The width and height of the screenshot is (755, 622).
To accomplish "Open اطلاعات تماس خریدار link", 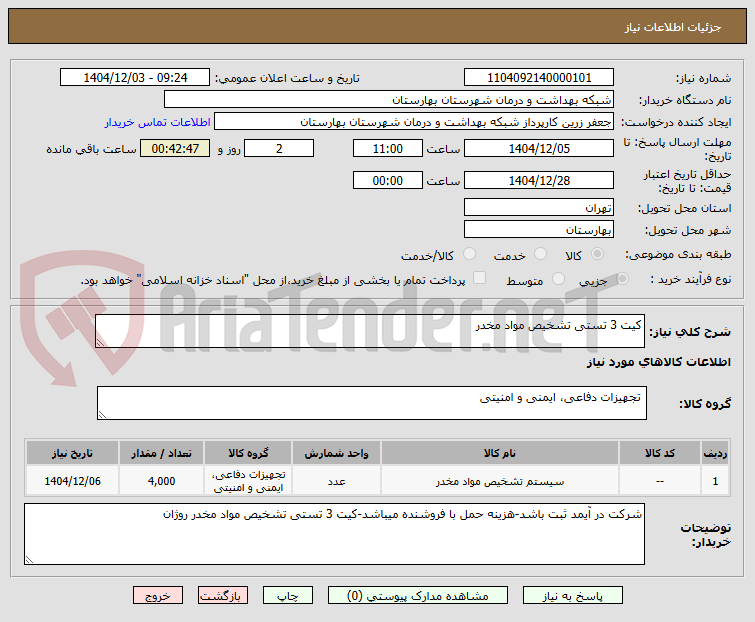I will [157, 122].
